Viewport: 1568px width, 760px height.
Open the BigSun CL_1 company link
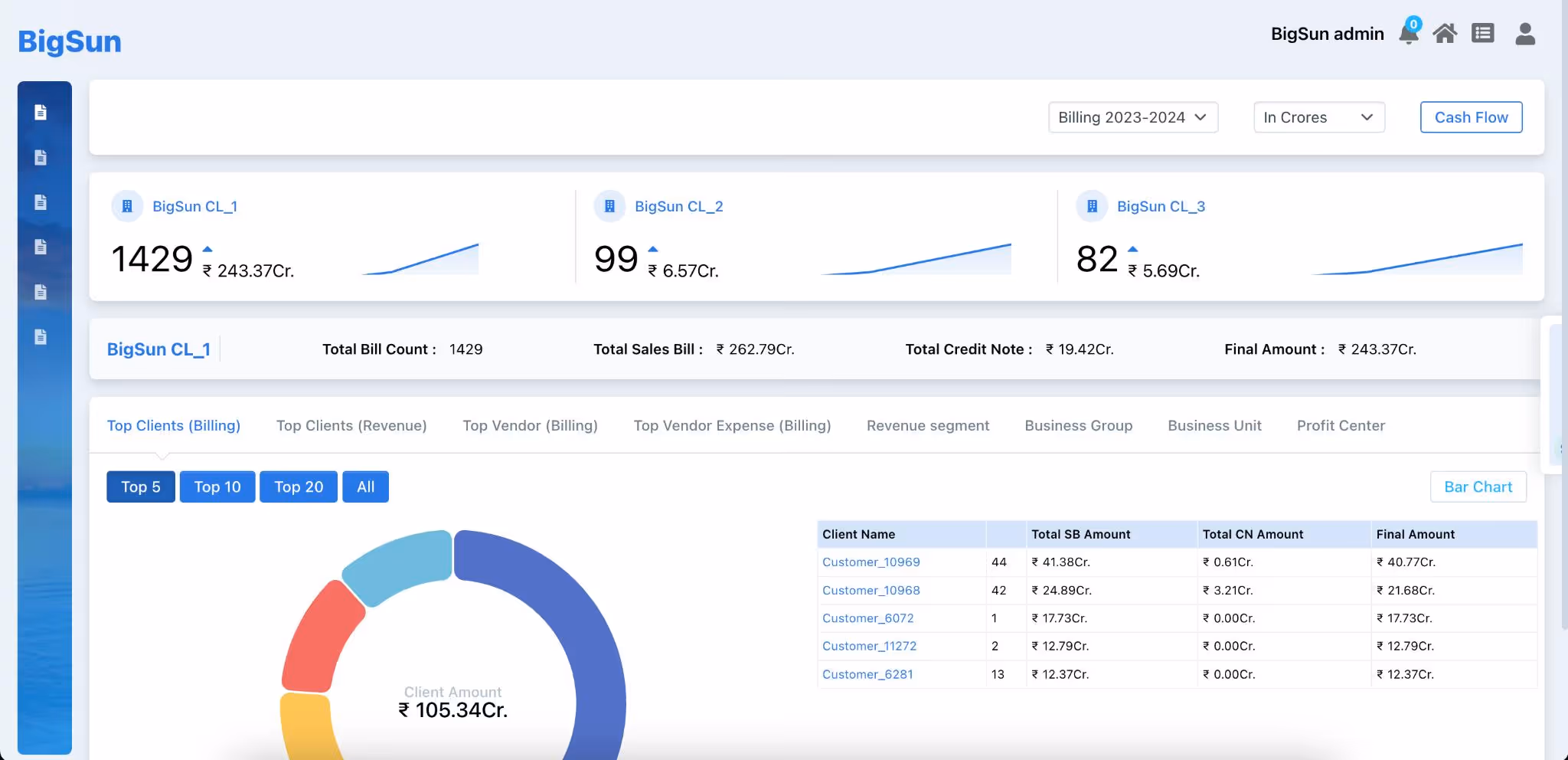click(194, 206)
